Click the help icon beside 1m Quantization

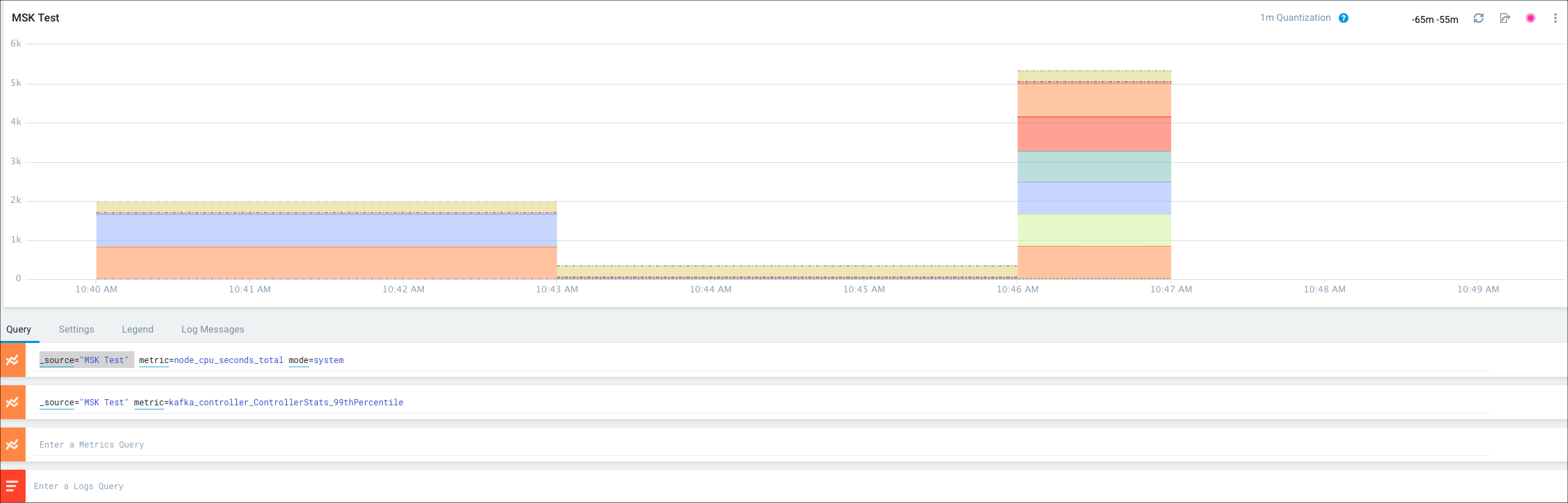[x=1344, y=18]
